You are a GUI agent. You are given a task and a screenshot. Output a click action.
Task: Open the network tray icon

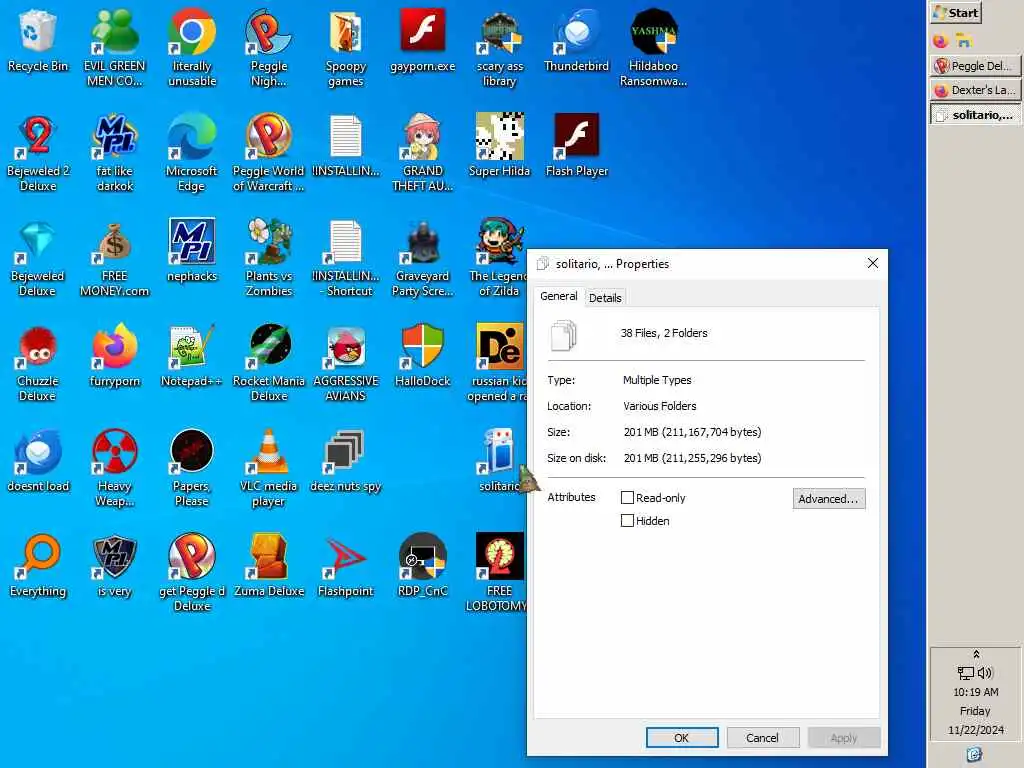pos(966,673)
